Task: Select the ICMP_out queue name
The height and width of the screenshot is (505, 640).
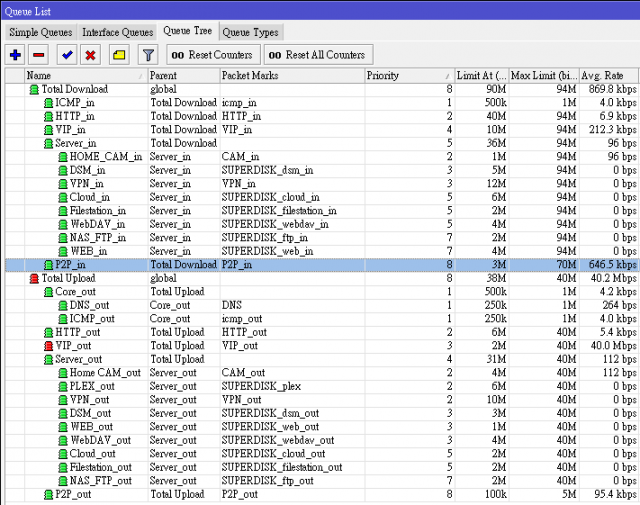Action: click(92, 318)
